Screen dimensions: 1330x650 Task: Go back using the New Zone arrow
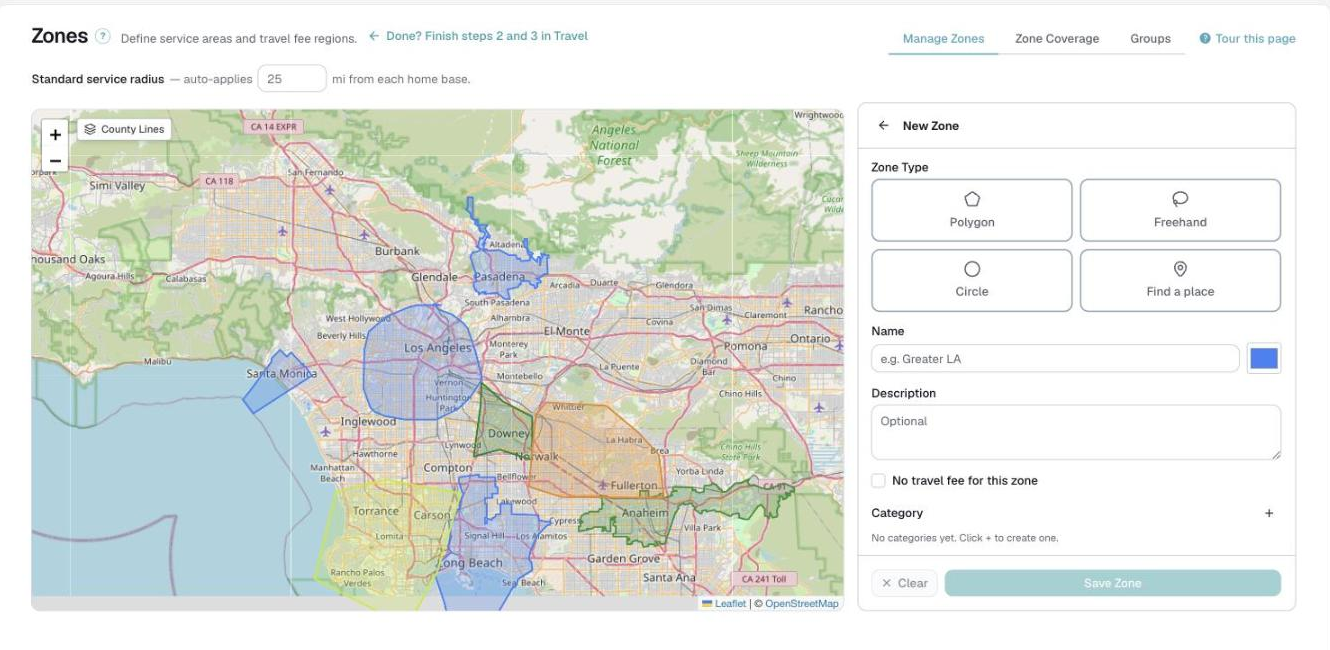[x=883, y=126]
